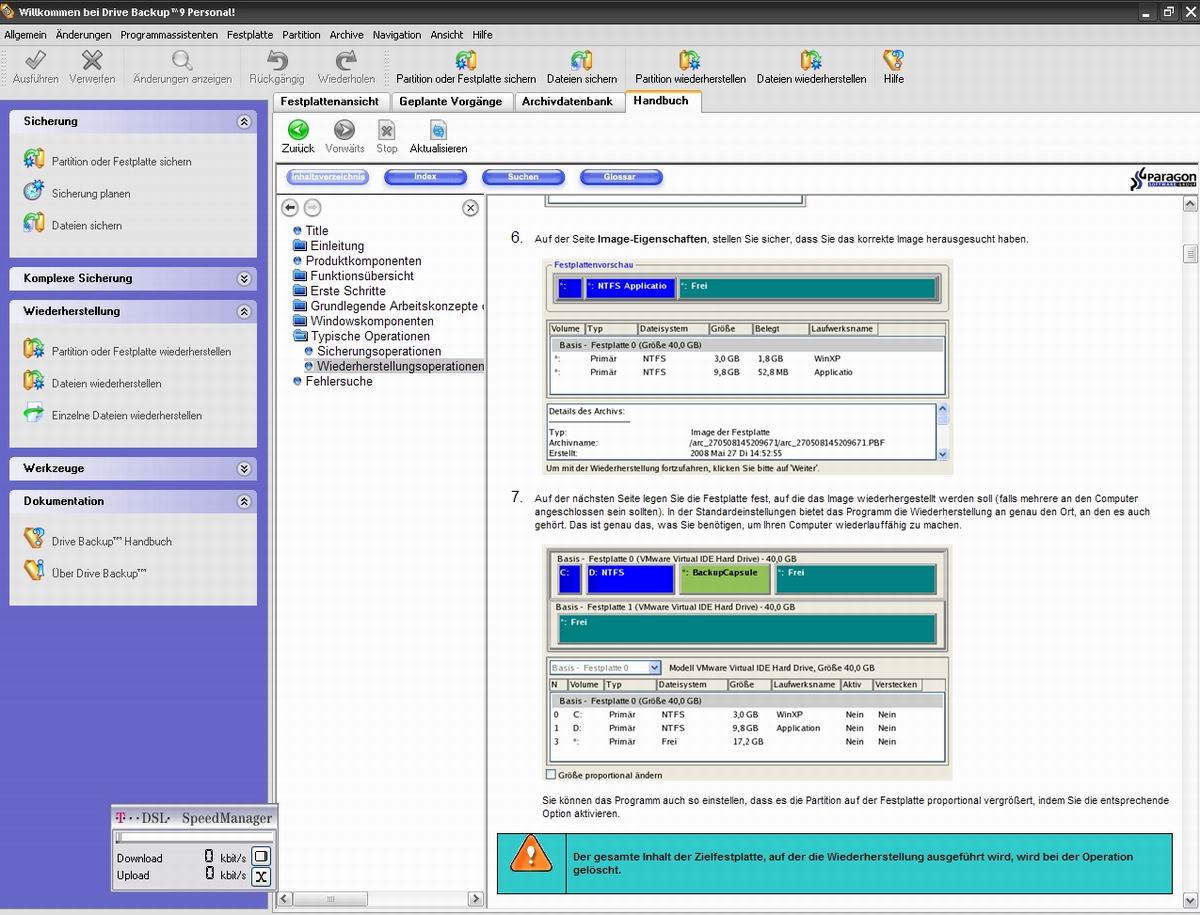Click Über Drive Backup icon
This screenshot has width=1200, height=915.
(x=34, y=571)
